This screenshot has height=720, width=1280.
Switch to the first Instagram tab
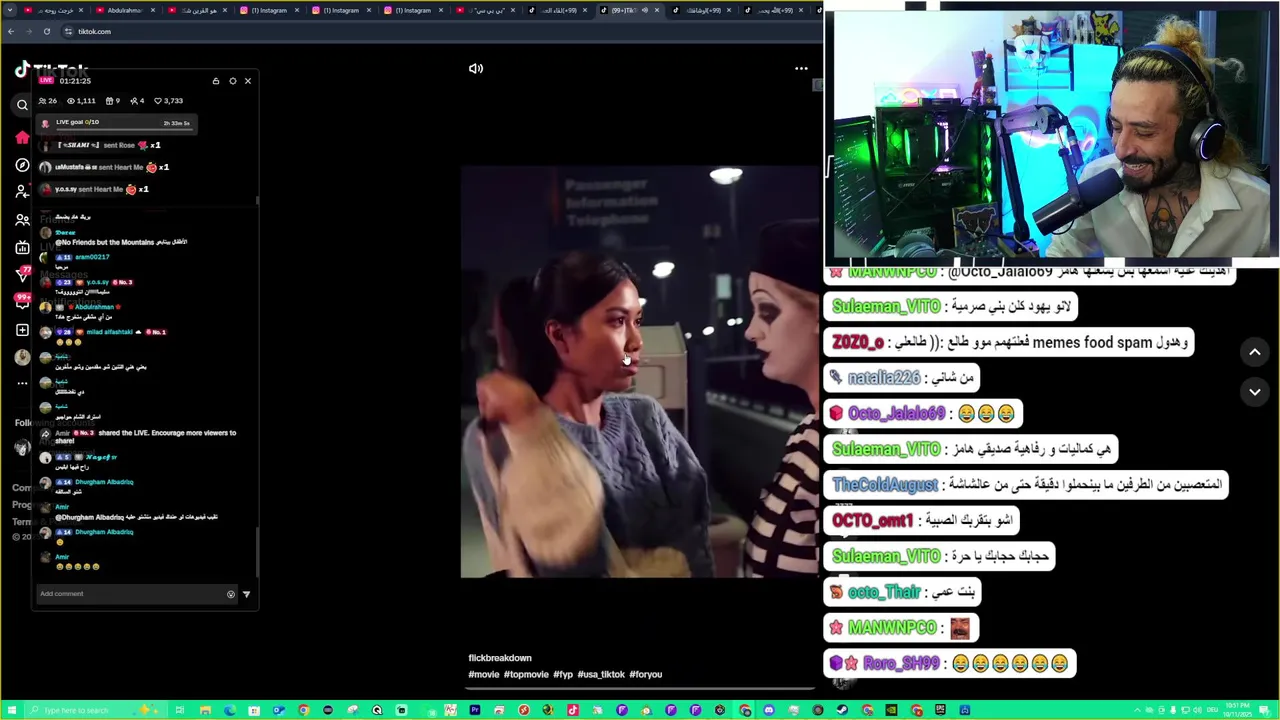[x=268, y=10]
